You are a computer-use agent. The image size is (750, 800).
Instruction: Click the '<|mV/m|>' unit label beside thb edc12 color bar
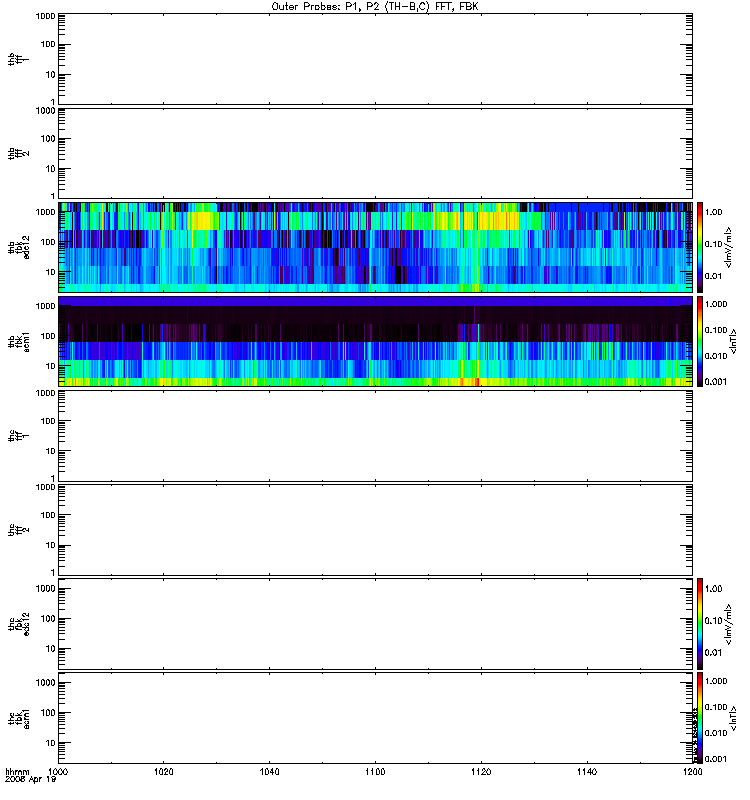coord(729,247)
